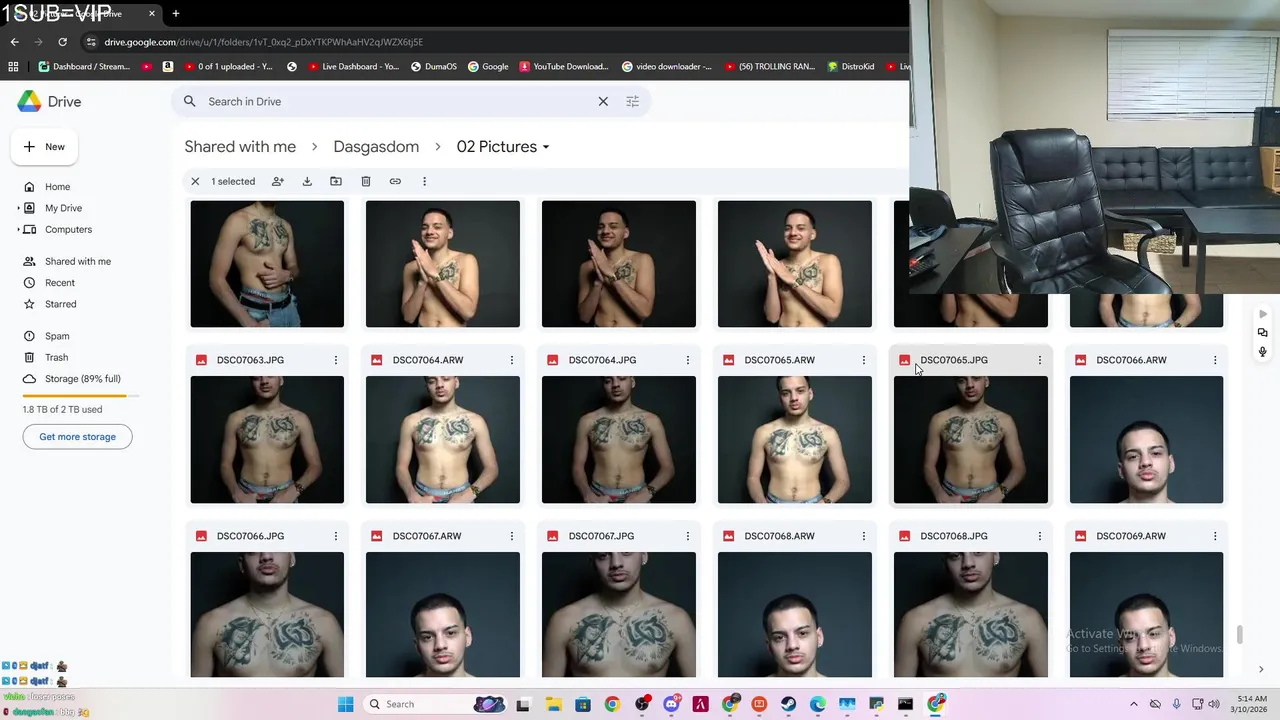The image size is (1280, 720).
Task: Click the Google Drive logo
Action: (49, 101)
